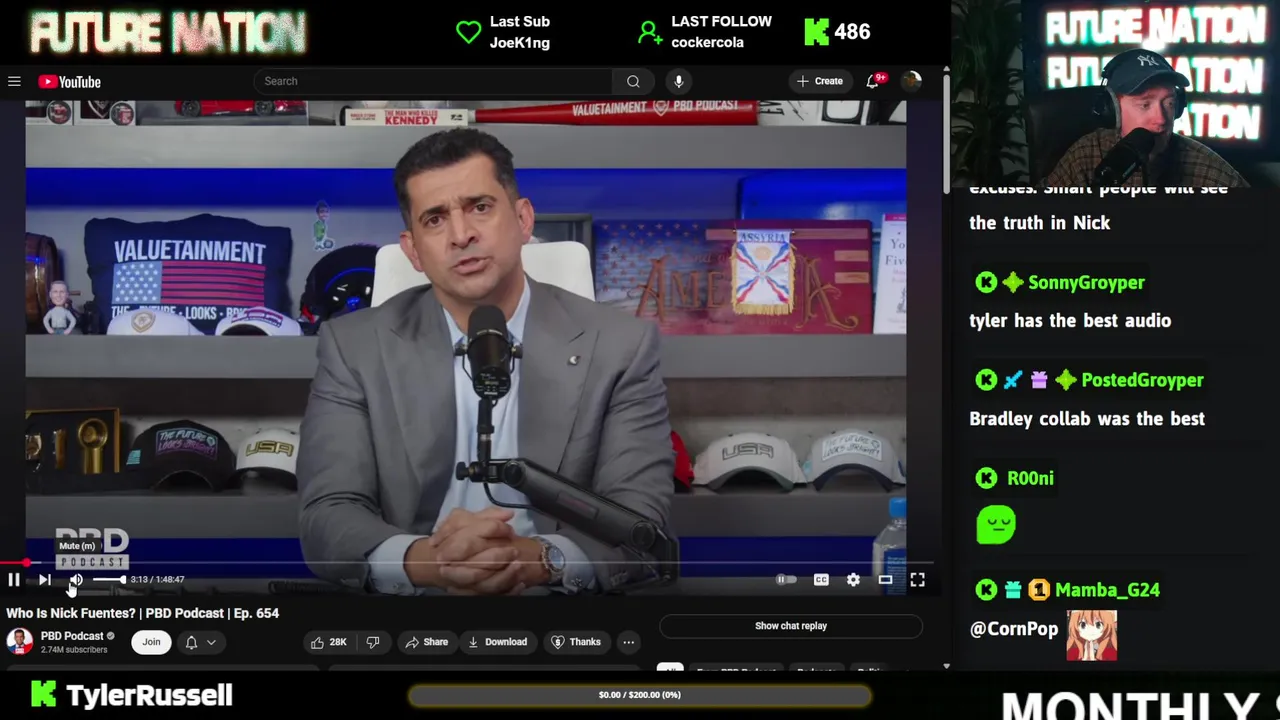The width and height of the screenshot is (1280, 720).
Task: Toggle the autoplay switch
Action: pyautogui.click(x=787, y=579)
